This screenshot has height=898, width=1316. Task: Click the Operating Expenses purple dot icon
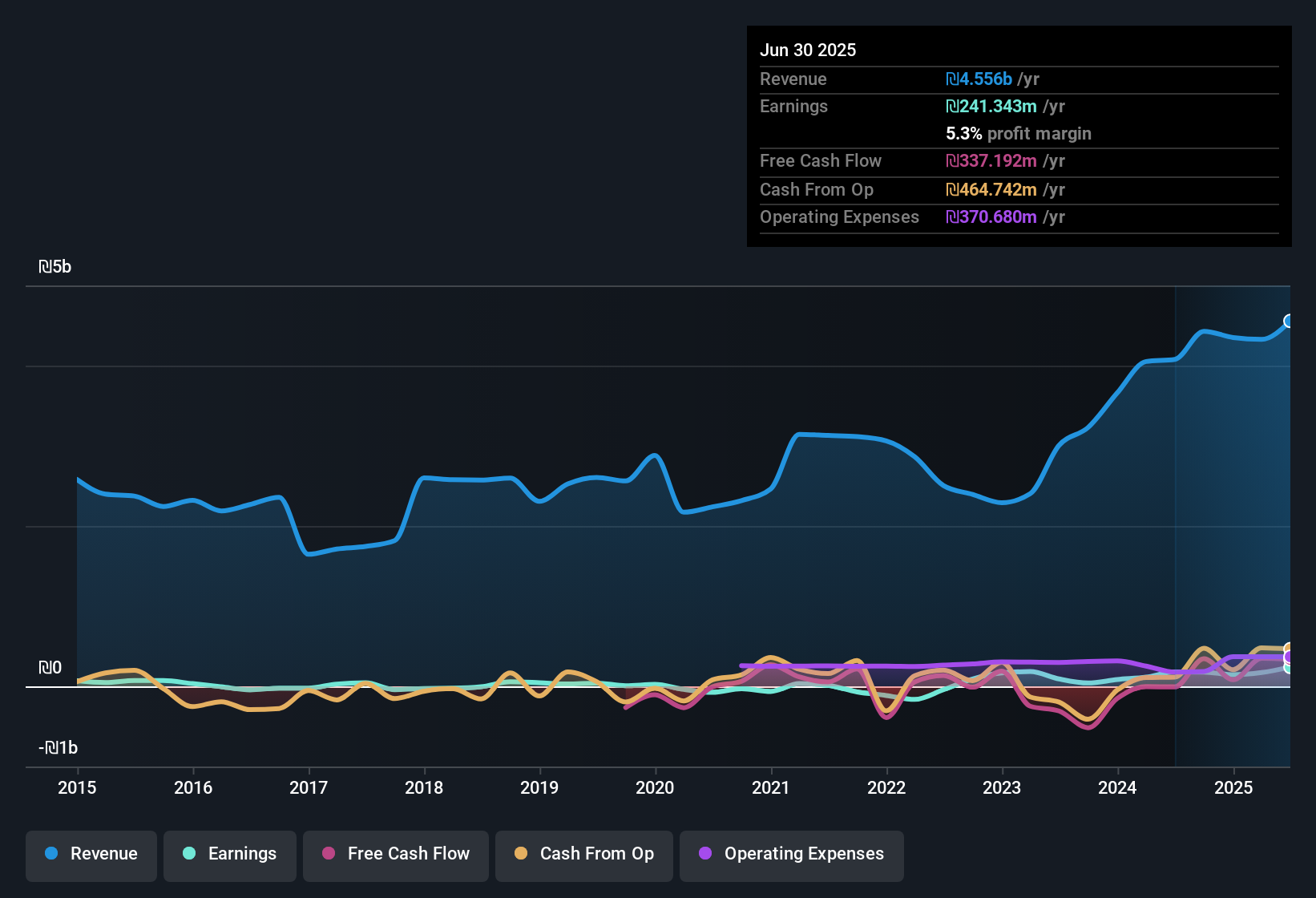(x=704, y=854)
